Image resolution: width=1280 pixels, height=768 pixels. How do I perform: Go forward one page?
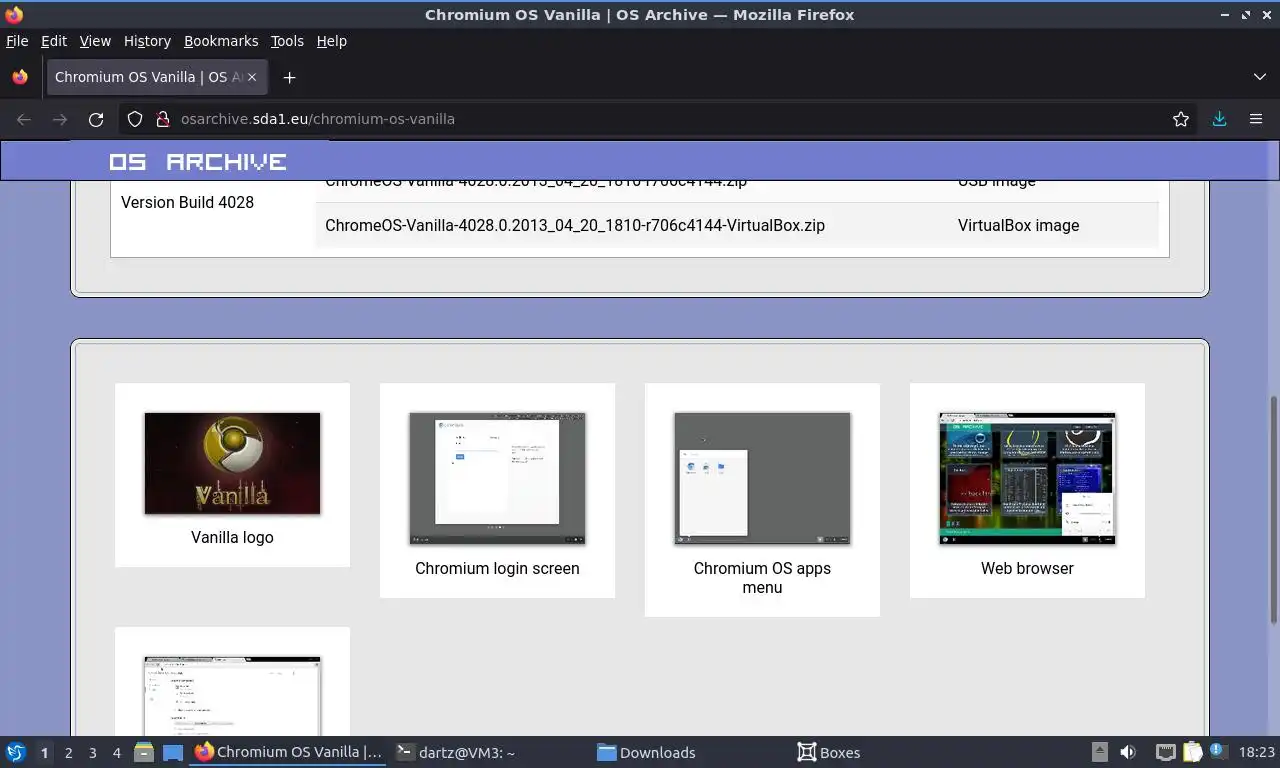[60, 119]
